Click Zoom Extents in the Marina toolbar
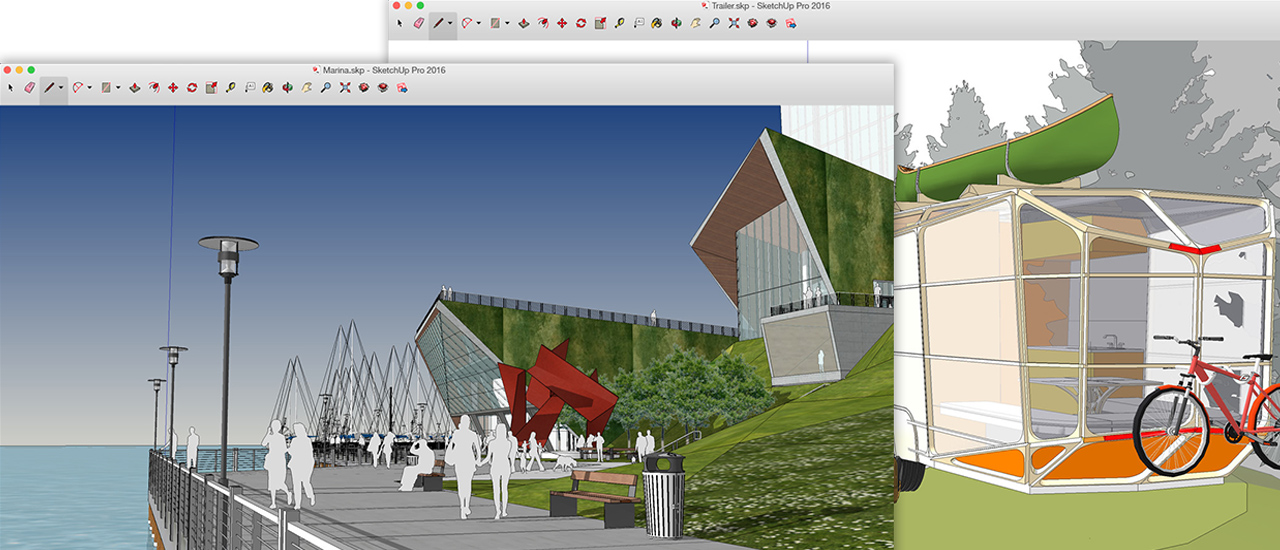 344,88
